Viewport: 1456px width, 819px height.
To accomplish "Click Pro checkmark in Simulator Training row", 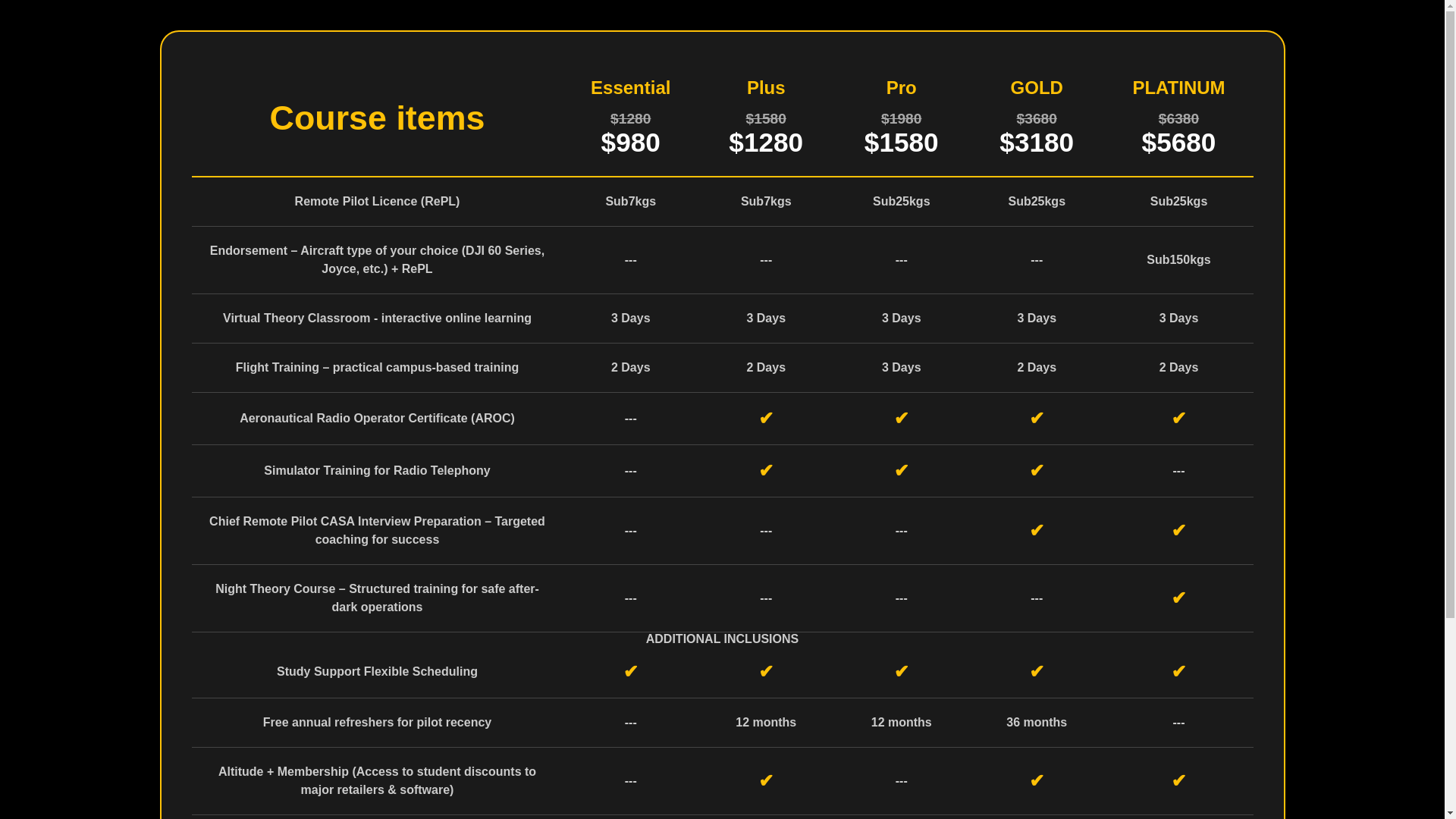I will [901, 471].
